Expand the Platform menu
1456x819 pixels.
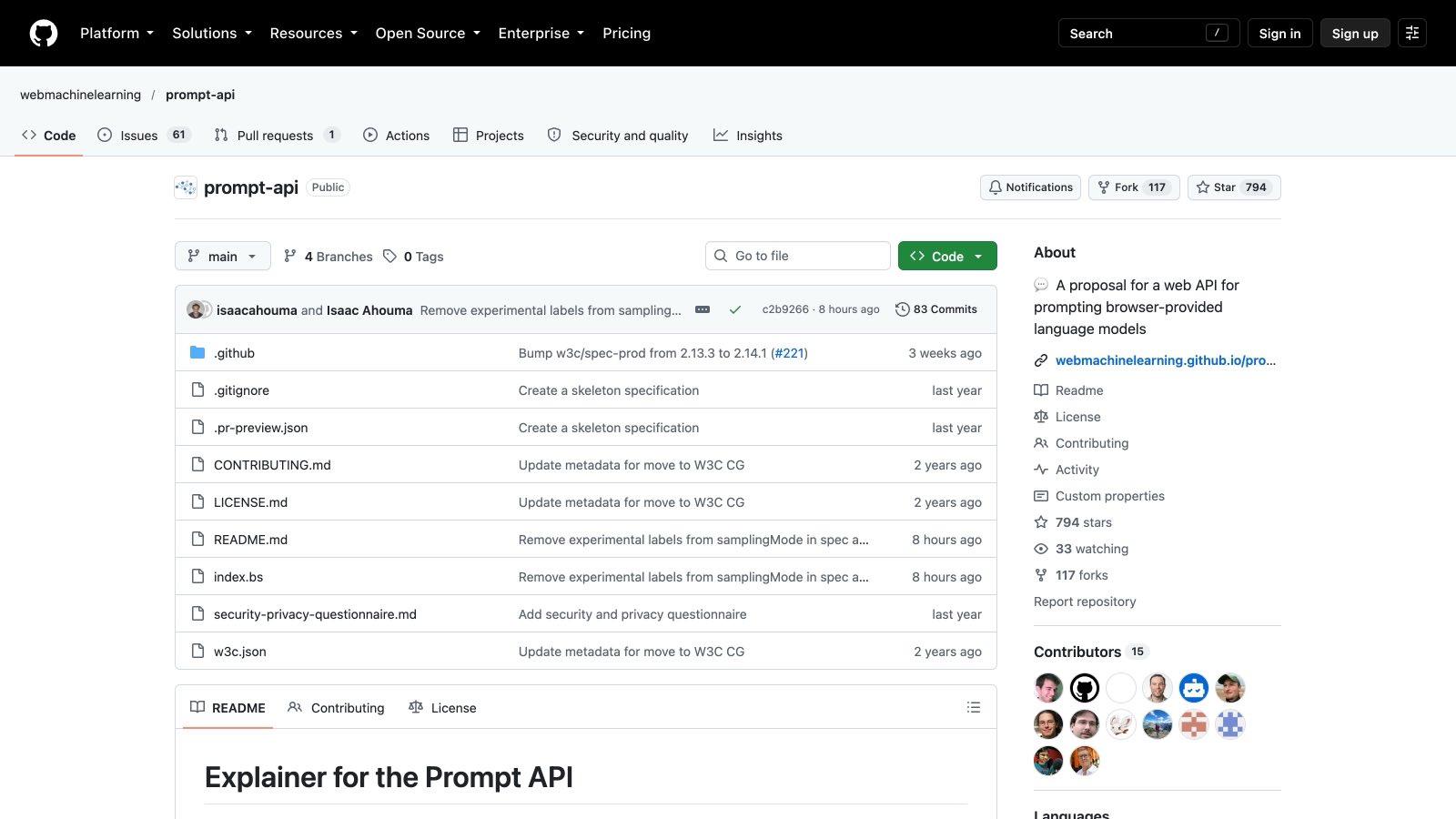[x=116, y=33]
